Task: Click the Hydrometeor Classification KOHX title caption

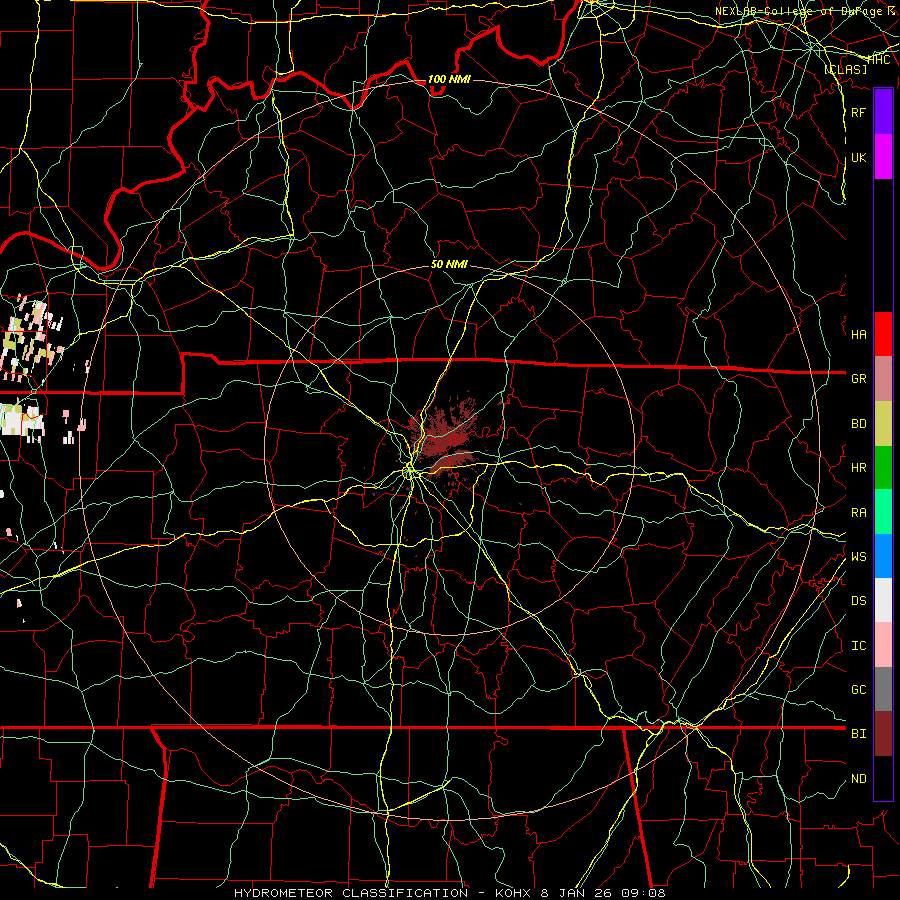Action: pyautogui.click(x=449, y=893)
